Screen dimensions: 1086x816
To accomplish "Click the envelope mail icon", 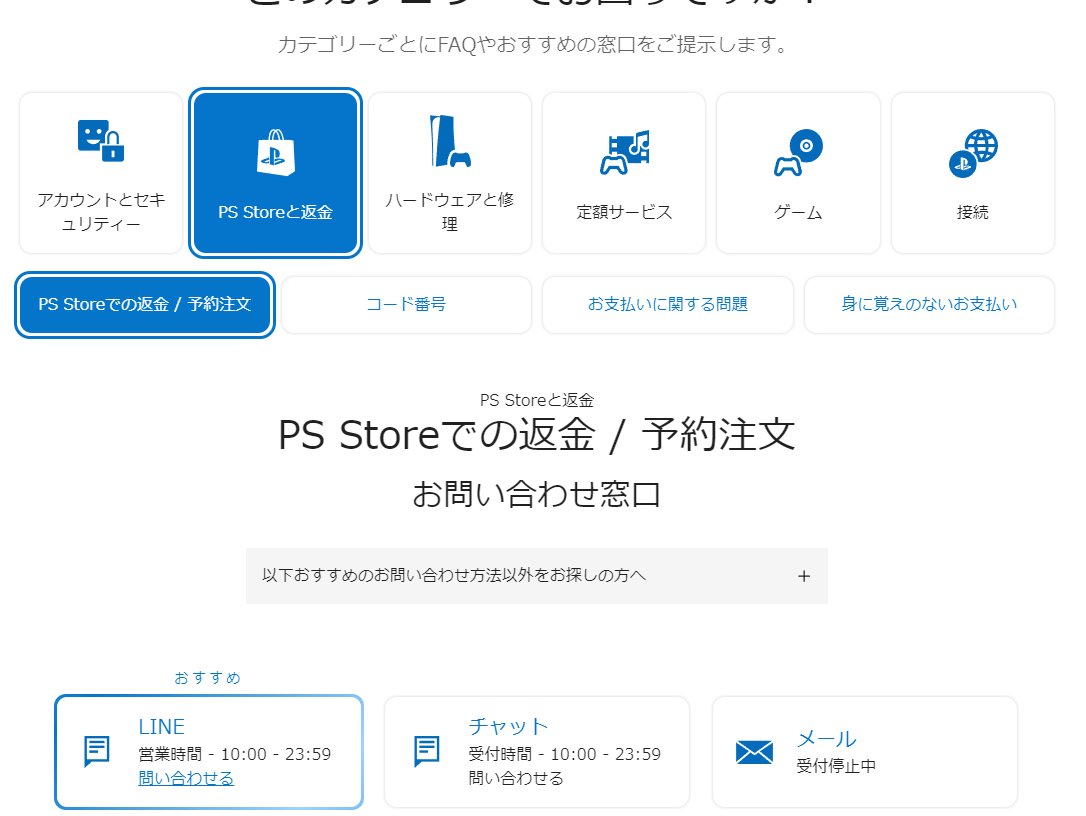I will coord(754,752).
